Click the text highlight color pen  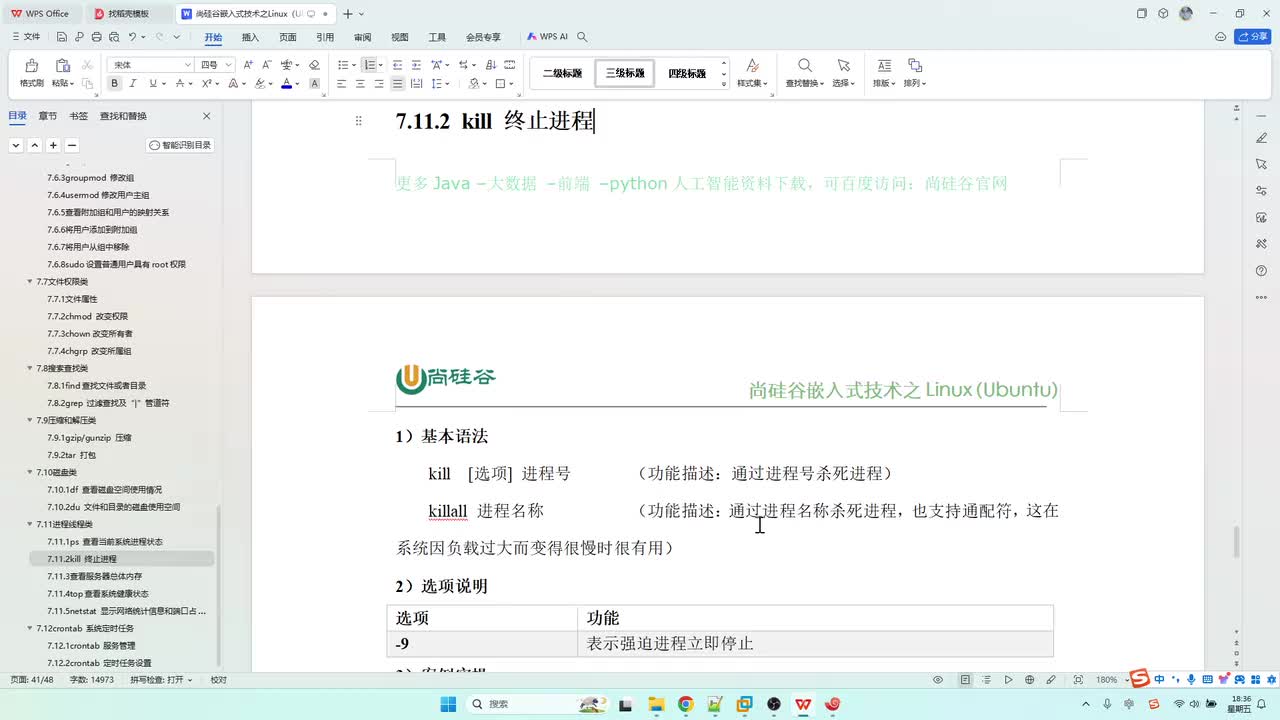(259, 84)
